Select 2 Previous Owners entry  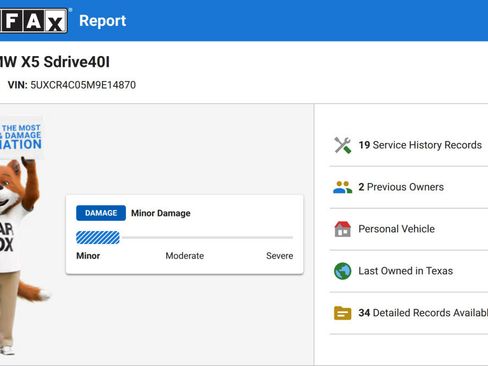pos(409,187)
